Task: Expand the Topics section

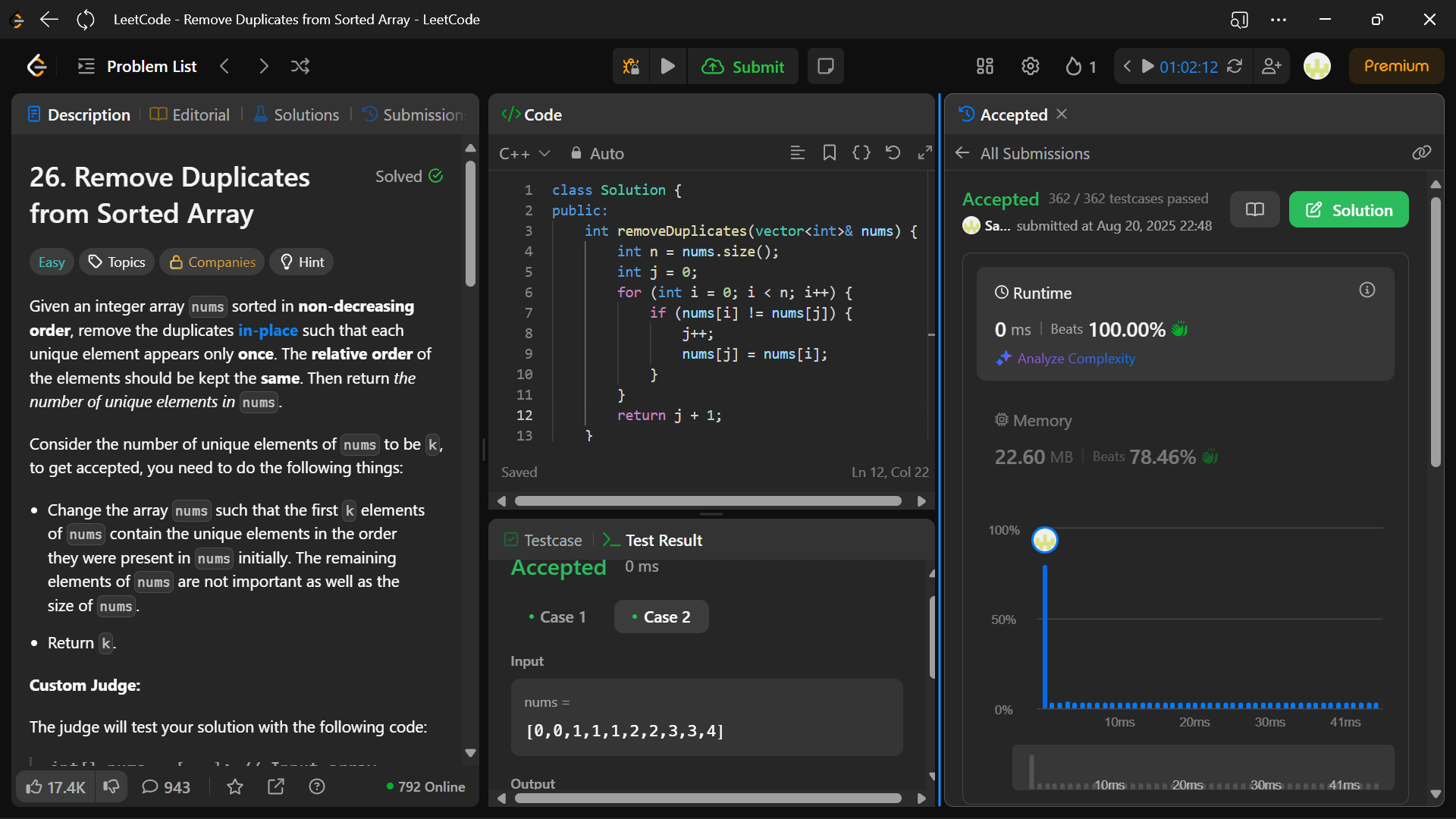Action: coord(117,262)
